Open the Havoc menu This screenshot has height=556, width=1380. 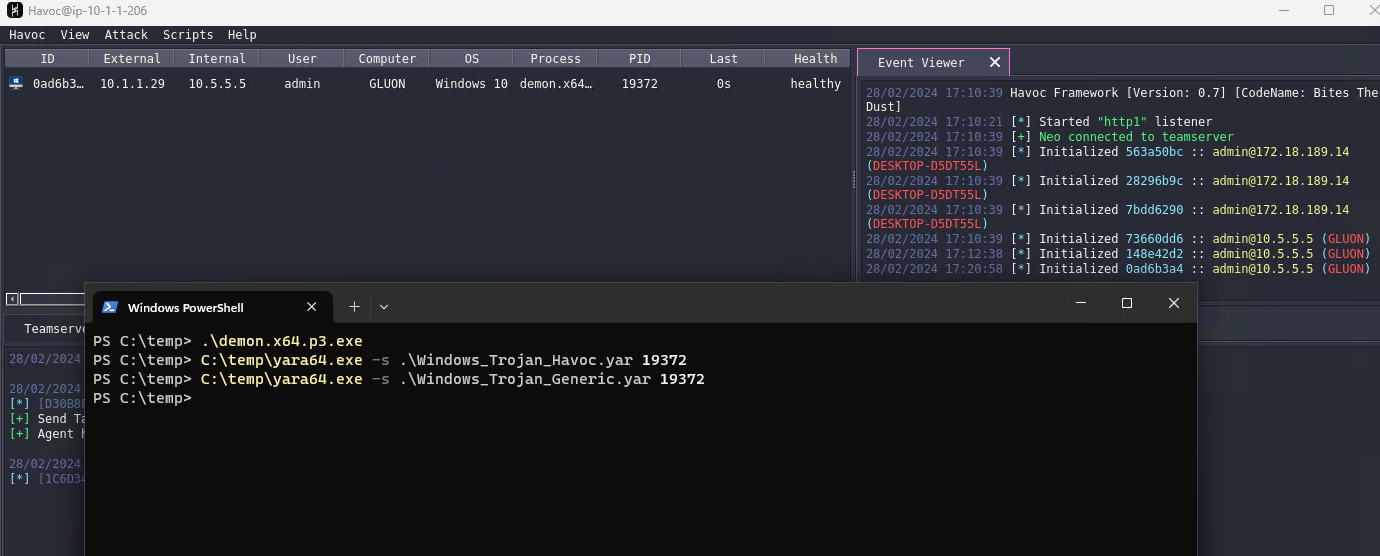click(27, 35)
